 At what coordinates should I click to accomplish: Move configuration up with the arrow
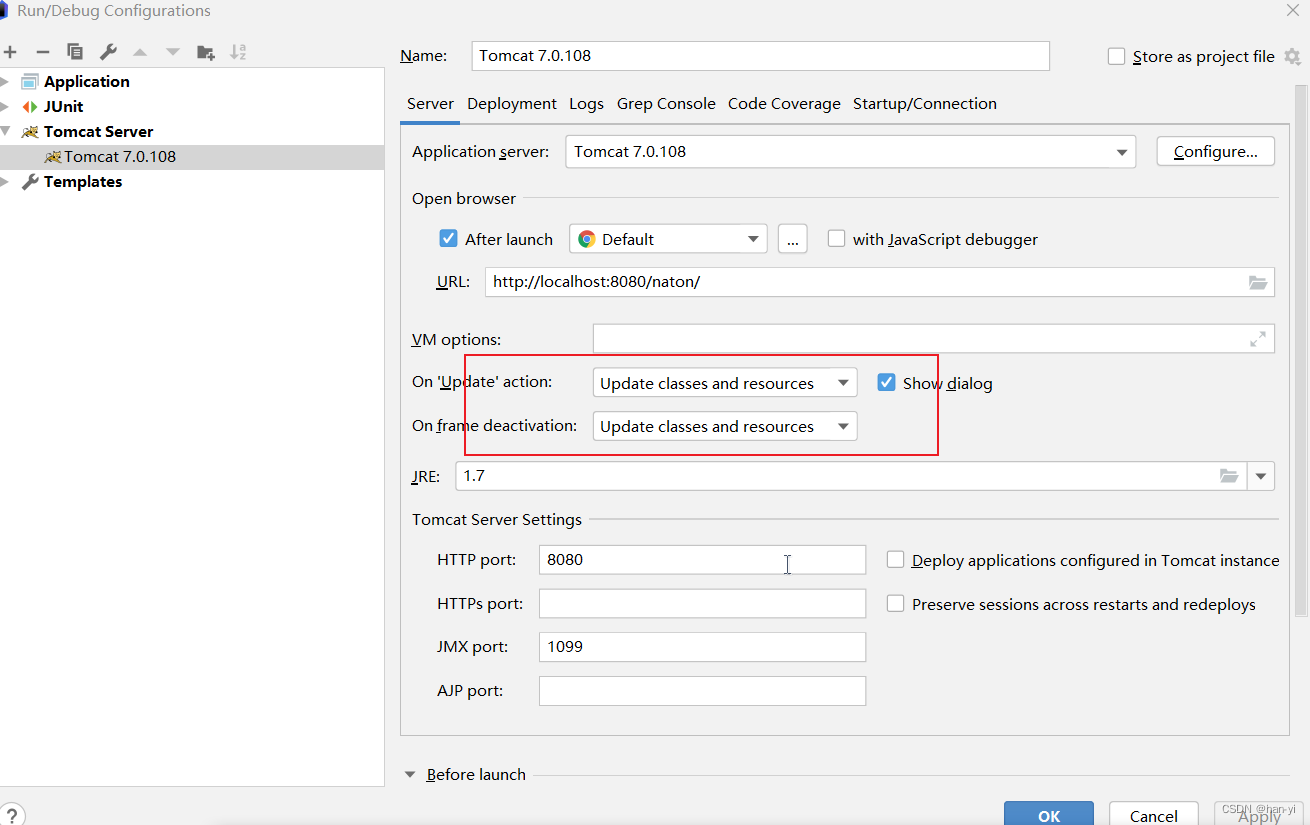[x=140, y=52]
